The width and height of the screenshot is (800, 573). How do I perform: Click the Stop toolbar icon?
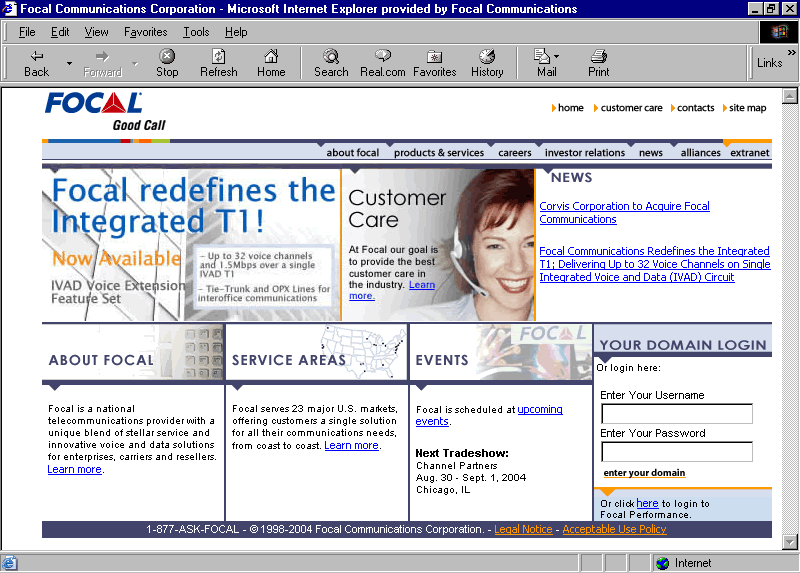click(x=167, y=63)
